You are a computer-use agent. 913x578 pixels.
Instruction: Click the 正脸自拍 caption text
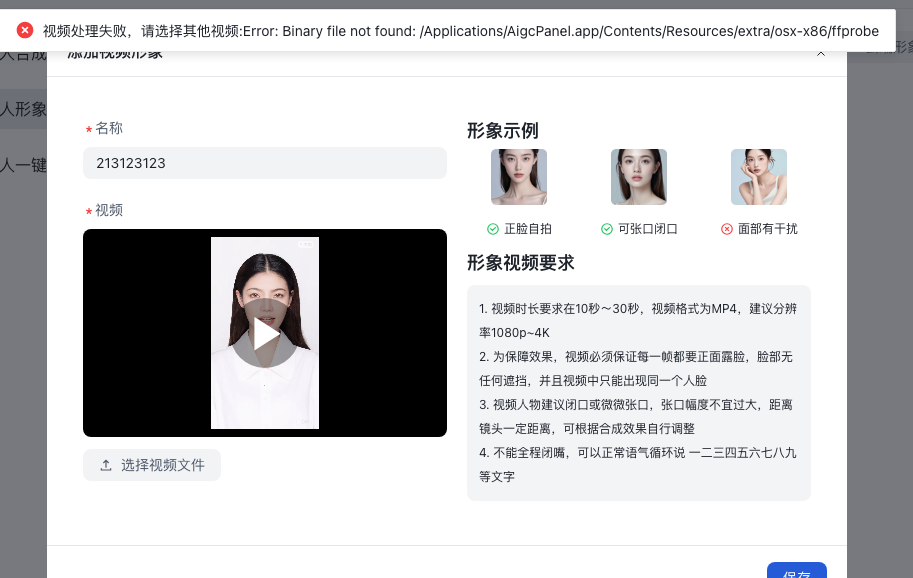point(528,229)
